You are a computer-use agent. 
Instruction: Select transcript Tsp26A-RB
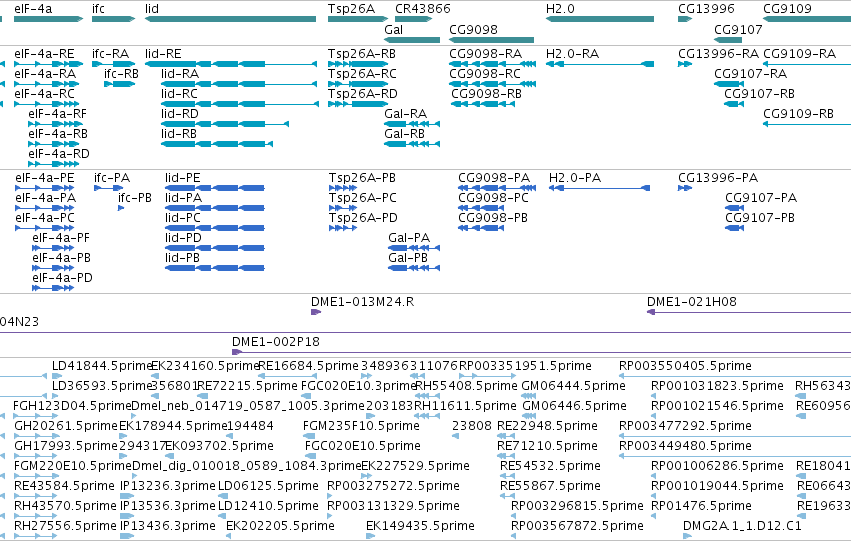pyautogui.click(x=358, y=64)
